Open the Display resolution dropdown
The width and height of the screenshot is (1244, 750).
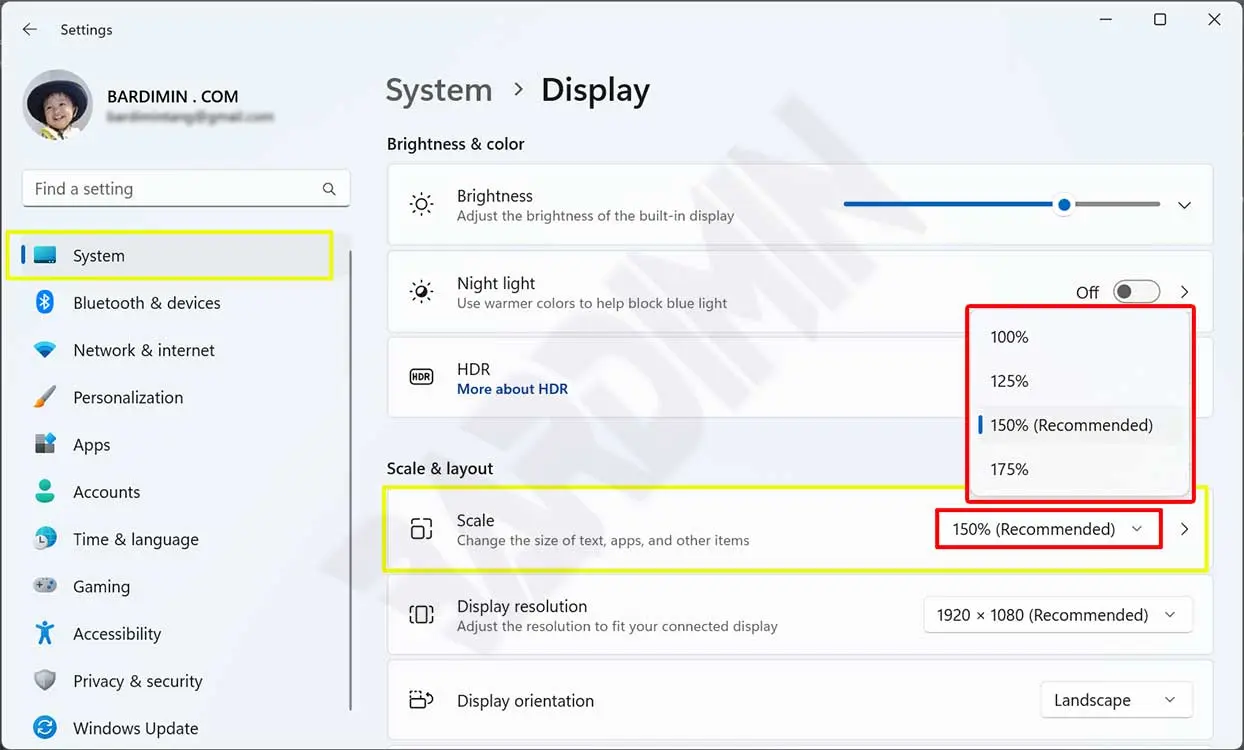[x=1057, y=615]
